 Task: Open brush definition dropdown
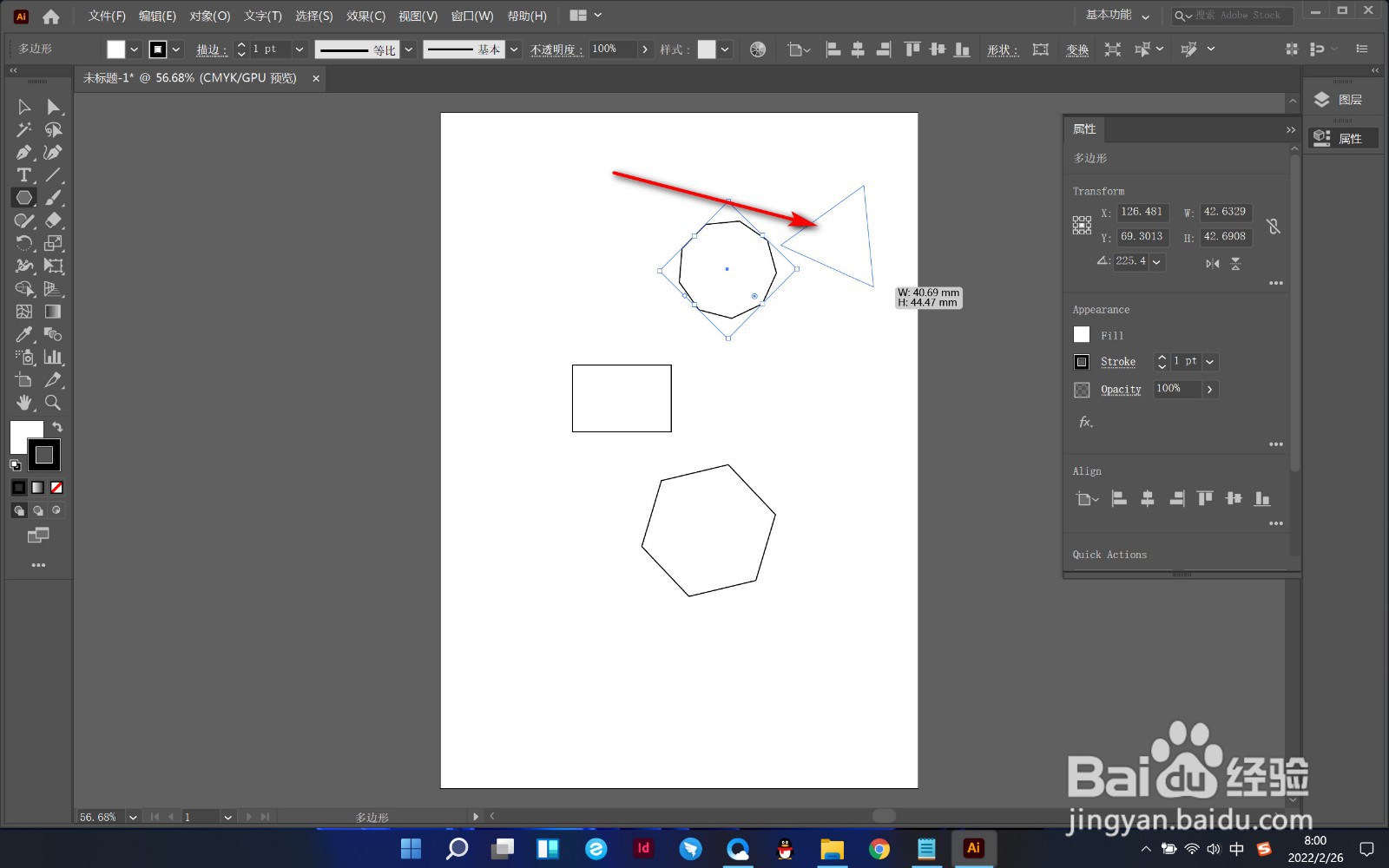click(x=514, y=49)
